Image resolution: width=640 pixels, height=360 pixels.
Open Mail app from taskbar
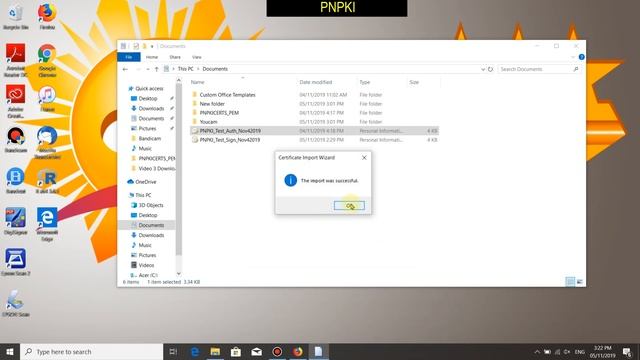[x=256, y=352]
